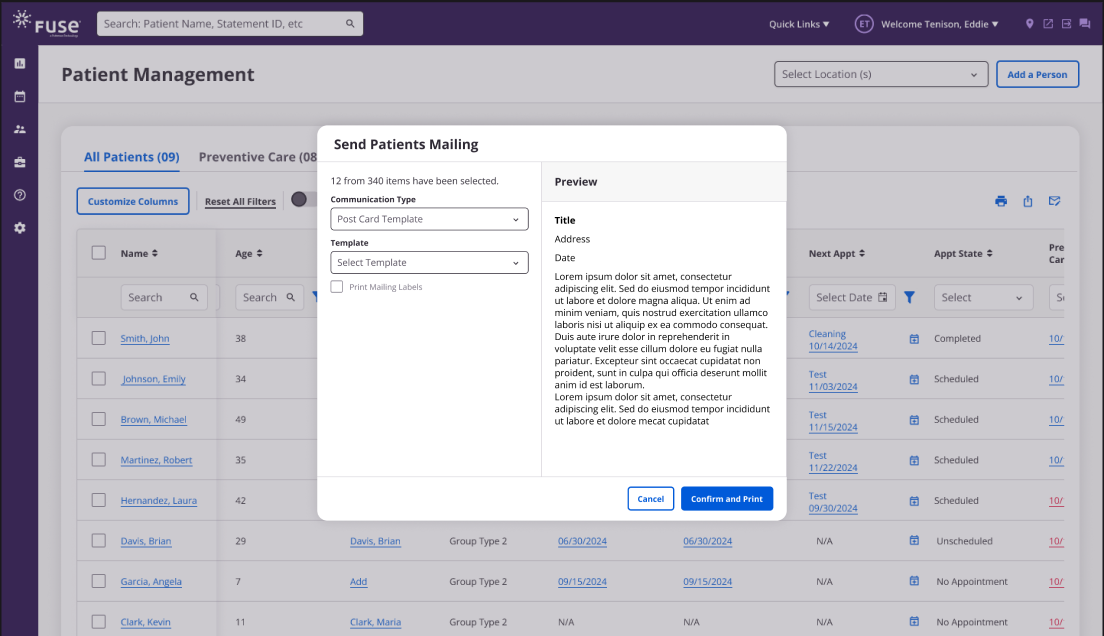The image size is (1104, 636).
Task: Expand the Communication Type dropdown
Action: [429, 219]
